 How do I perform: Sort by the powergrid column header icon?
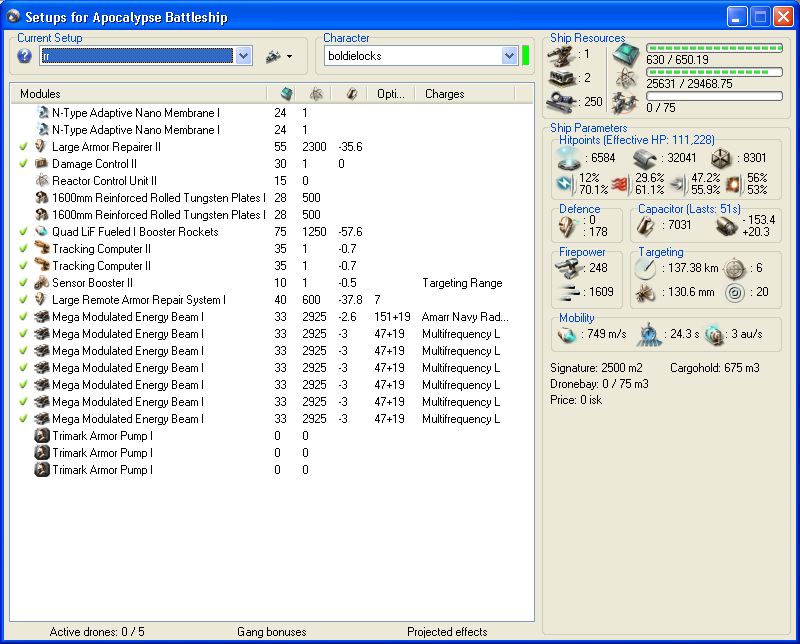click(315, 94)
